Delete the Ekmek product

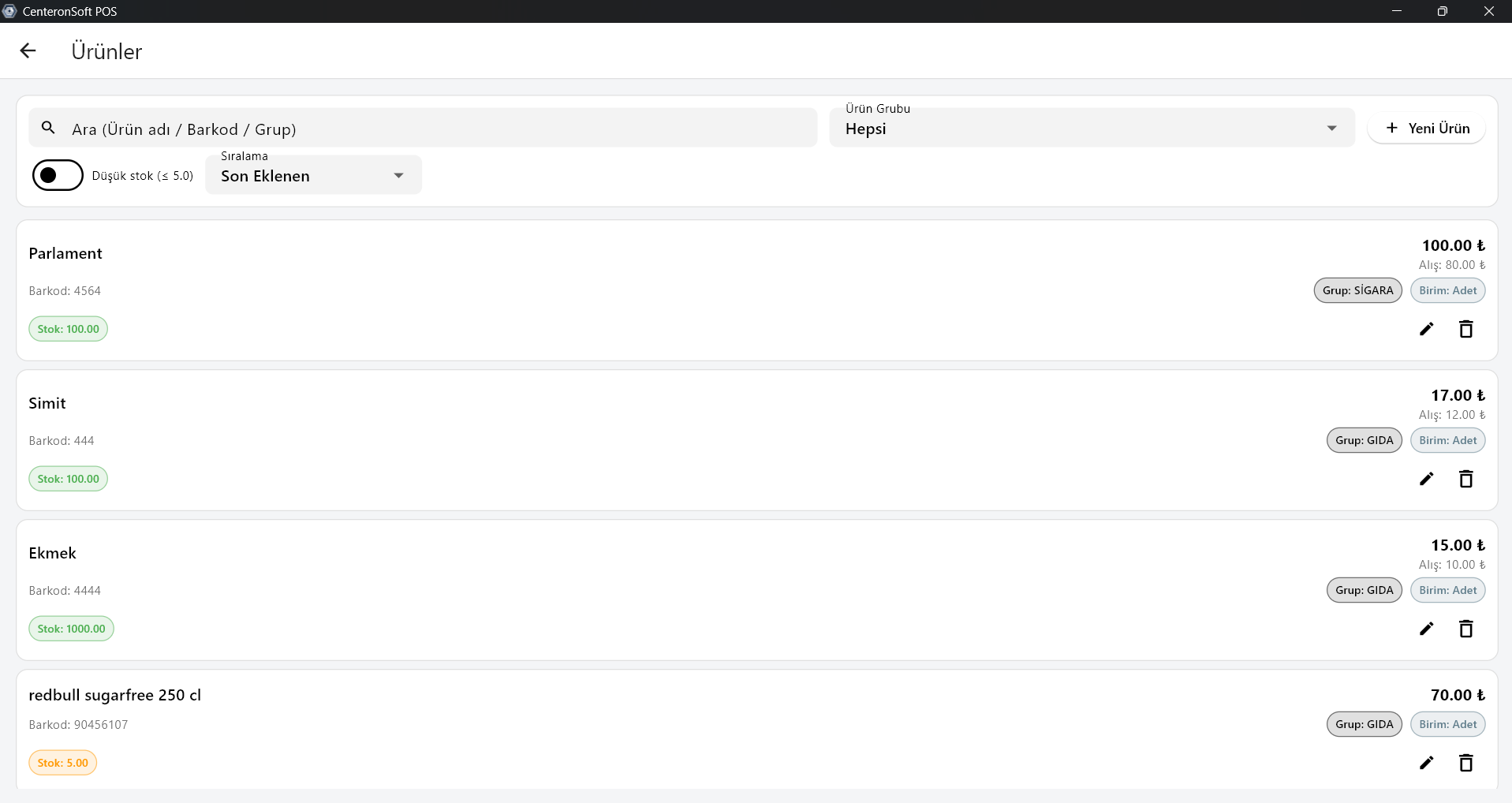coord(1465,629)
